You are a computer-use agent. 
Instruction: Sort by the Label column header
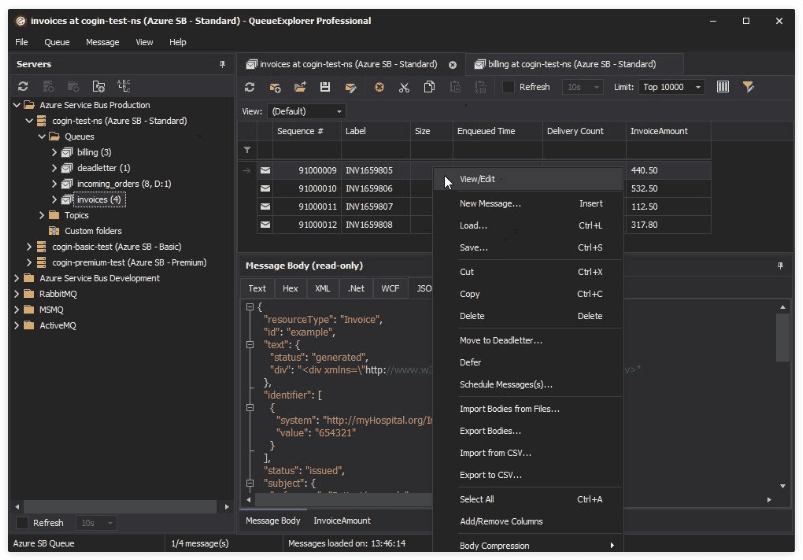click(x=375, y=131)
